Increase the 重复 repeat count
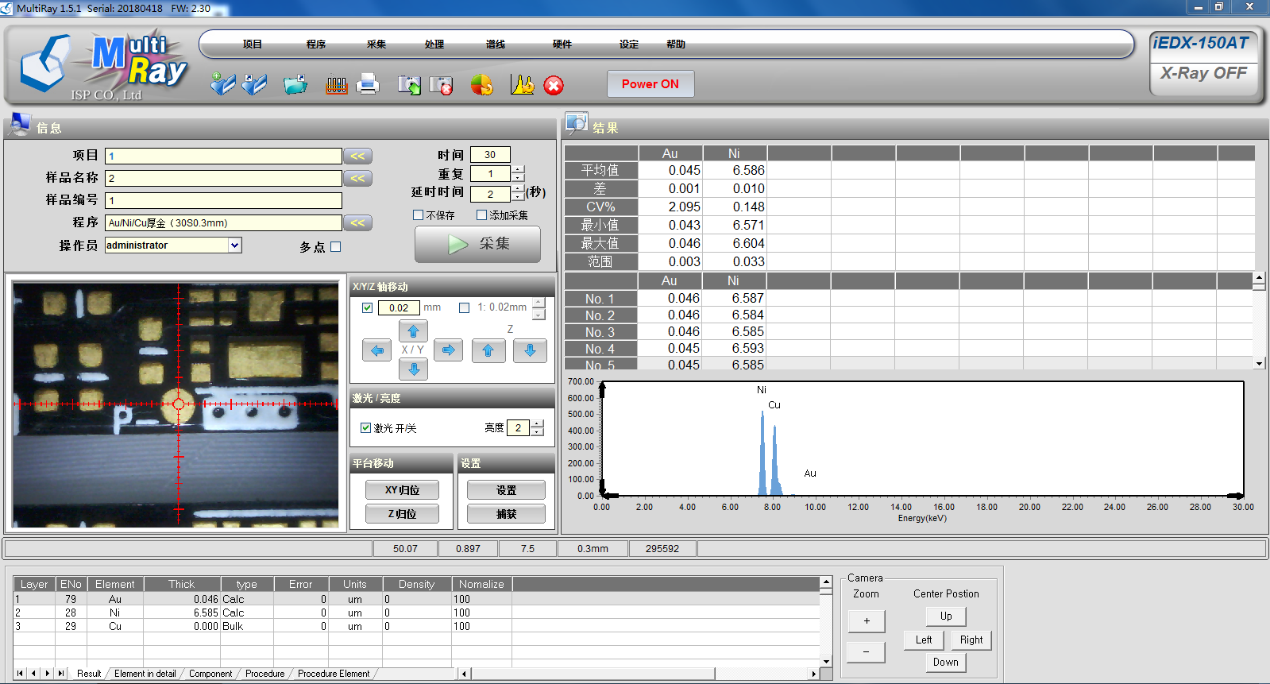1270x684 pixels. (x=518, y=169)
